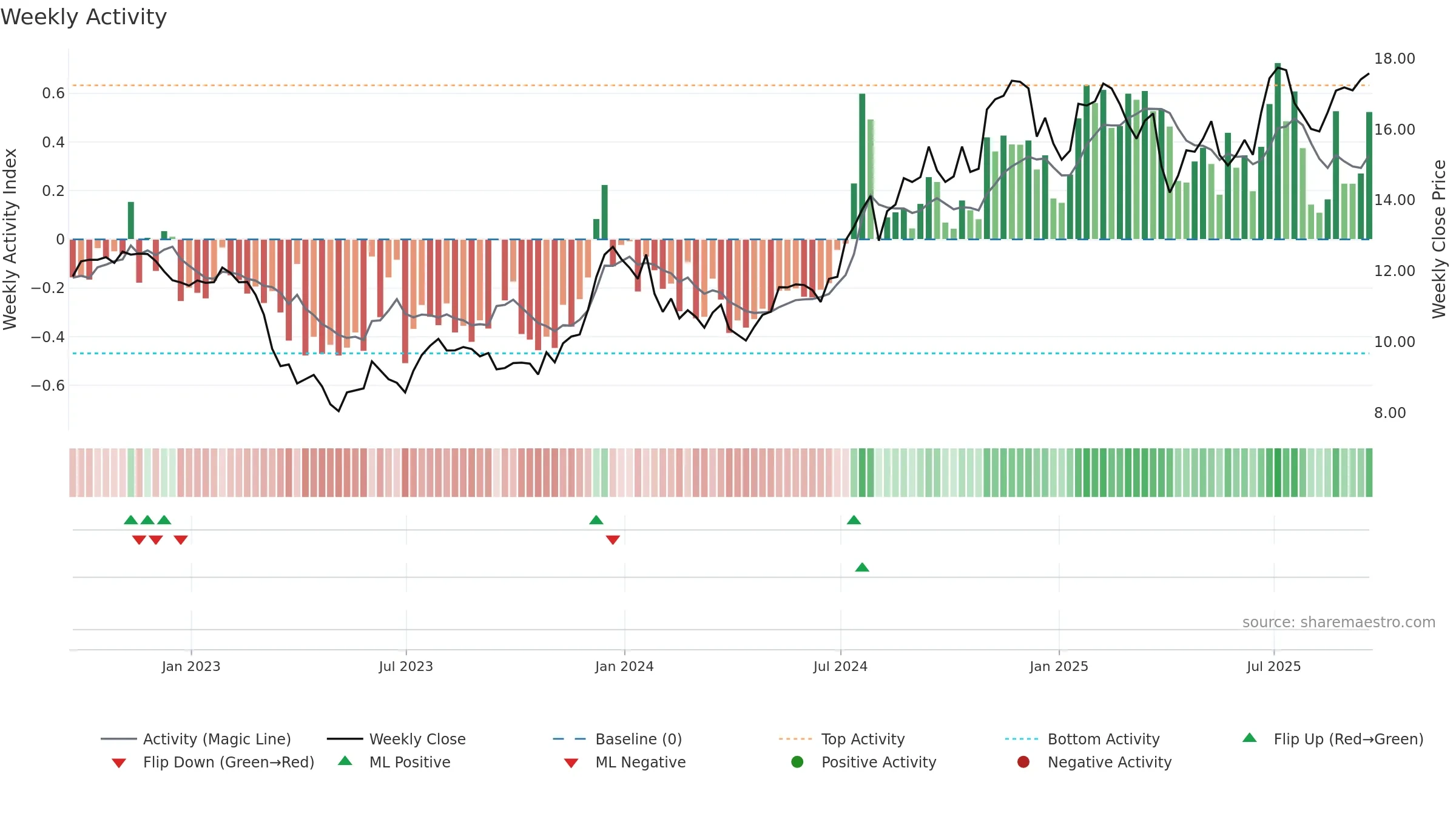
Task: Toggle Baseline (0) legend entry
Action: tap(618, 739)
